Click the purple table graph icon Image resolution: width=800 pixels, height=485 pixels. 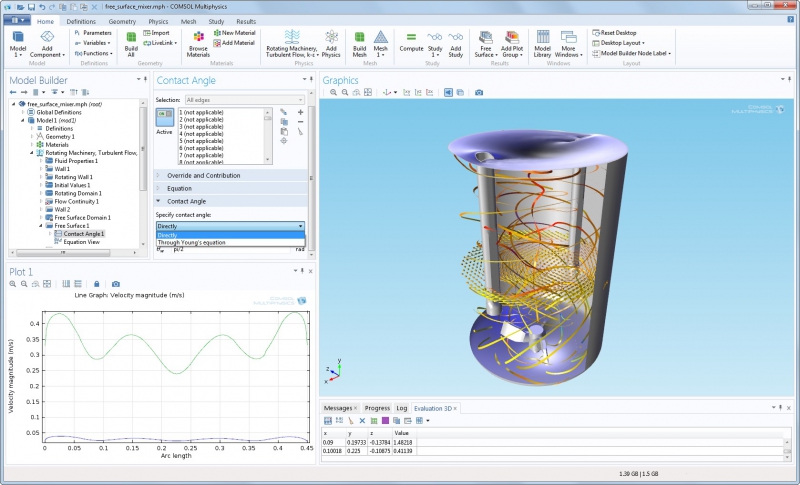tap(385, 421)
